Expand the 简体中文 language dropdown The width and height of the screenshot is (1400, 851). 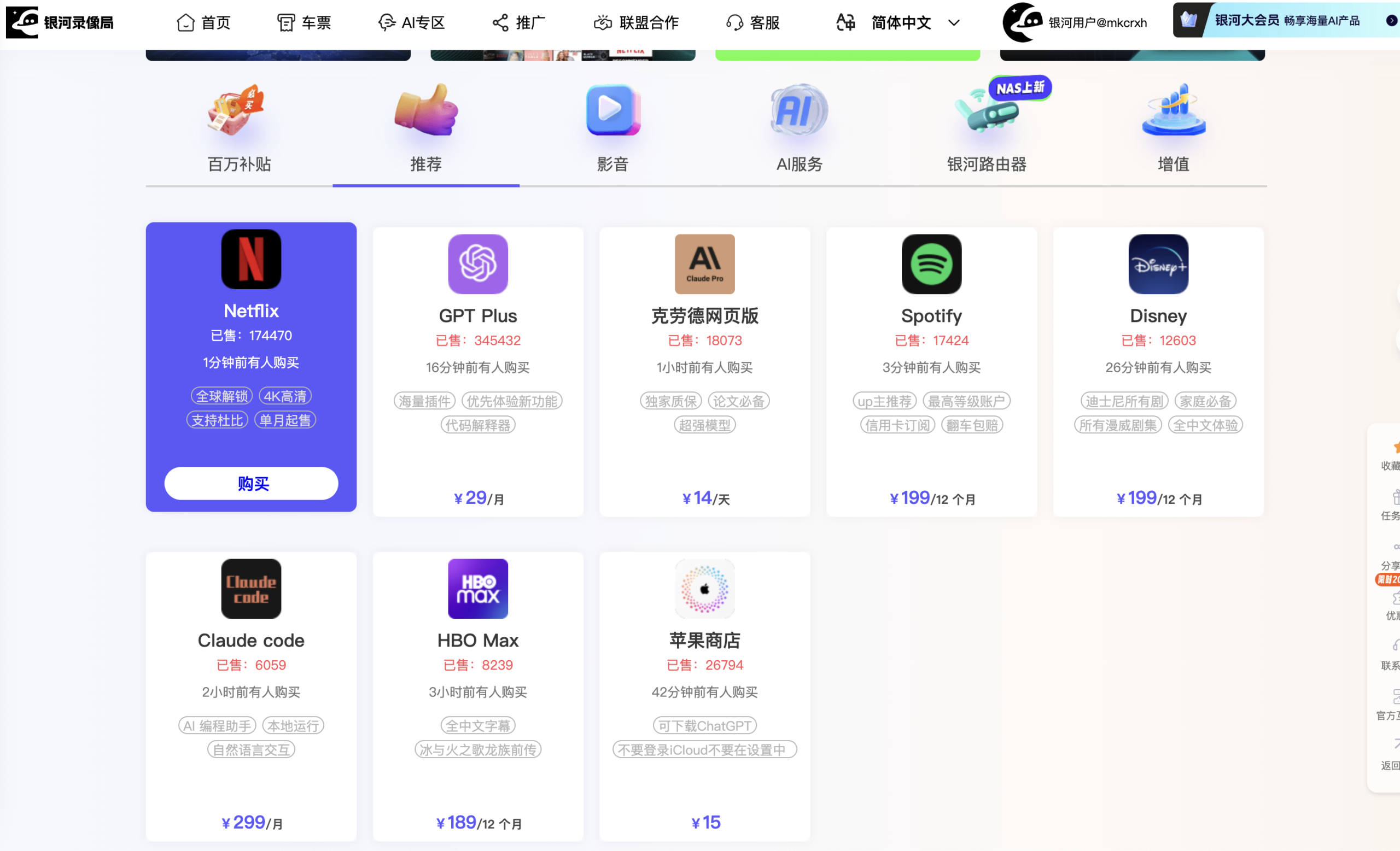pos(901,23)
